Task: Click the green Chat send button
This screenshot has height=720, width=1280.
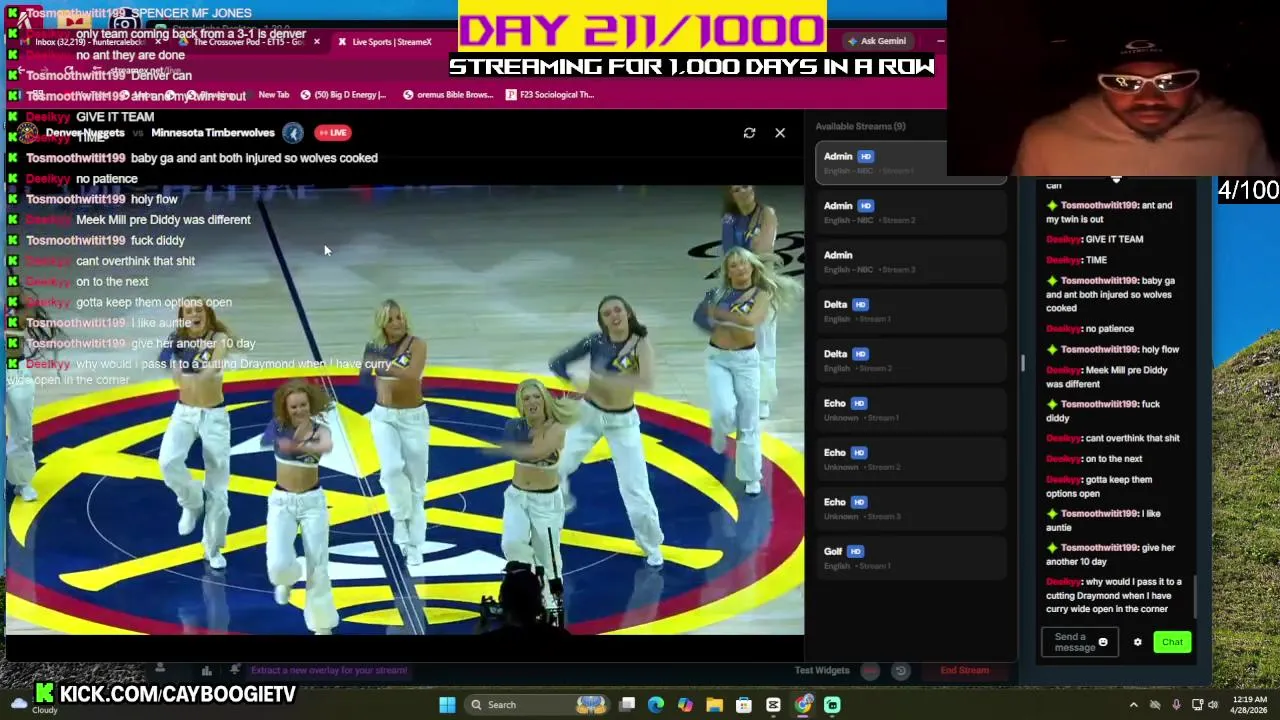Action: (1172, 642)
